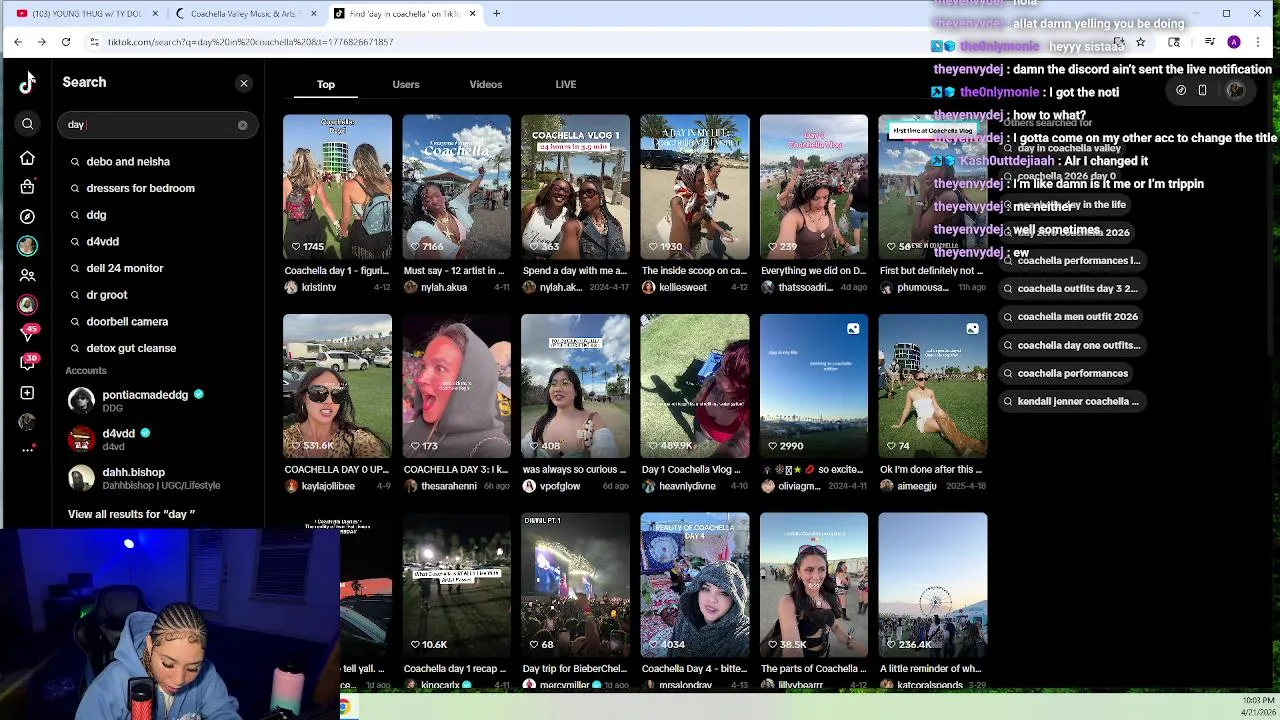Choose suggestion 'debo and nelsha'
Screen dimensions: 1280x720
[160, 161]
